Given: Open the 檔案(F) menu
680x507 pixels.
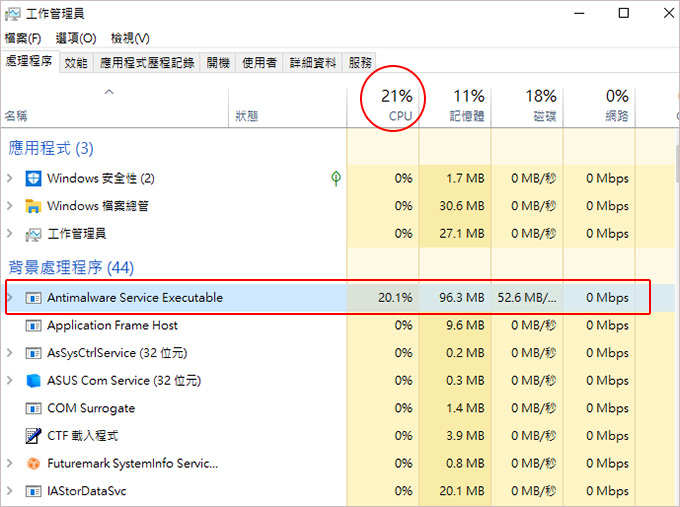Looking at the screenshot, I should (23, 39).
